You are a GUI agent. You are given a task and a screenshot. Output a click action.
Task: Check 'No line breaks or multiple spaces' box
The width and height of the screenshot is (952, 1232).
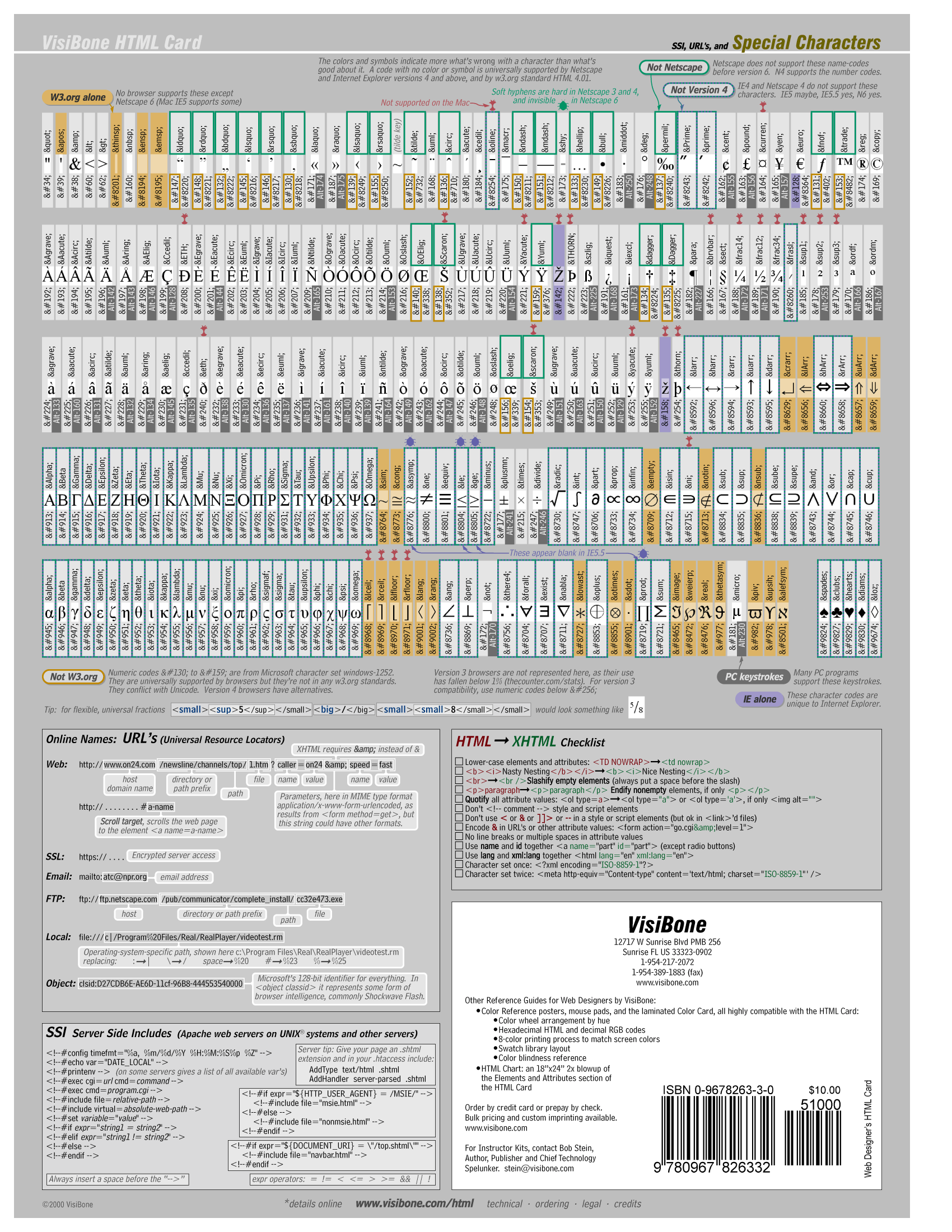(x=459, y=837)
